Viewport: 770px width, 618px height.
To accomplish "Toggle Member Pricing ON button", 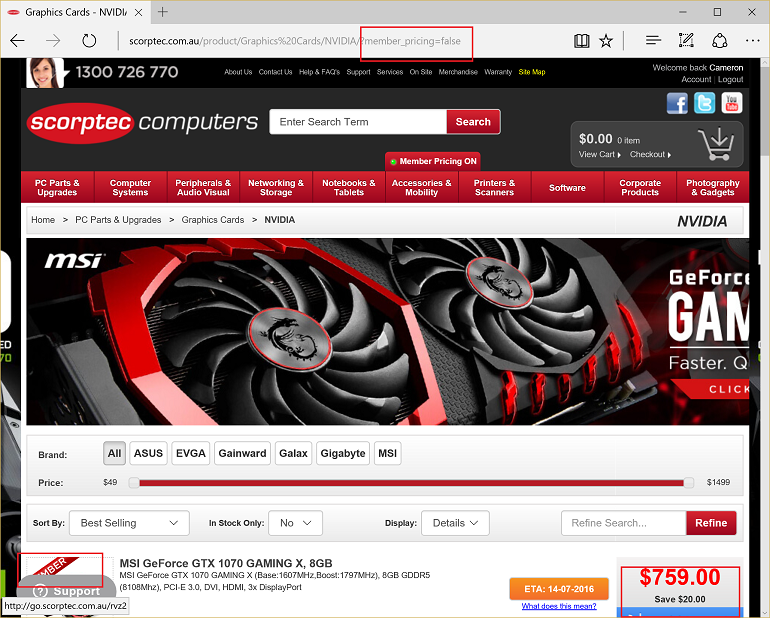I will 433,161.
